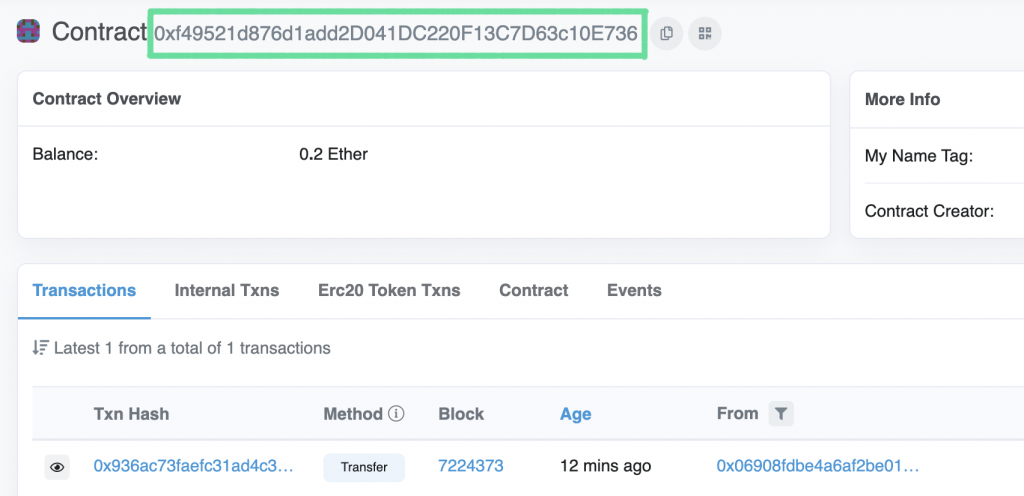
Task: Click the 0.2 Ether balance value
Action: click(x=334, y=155)
